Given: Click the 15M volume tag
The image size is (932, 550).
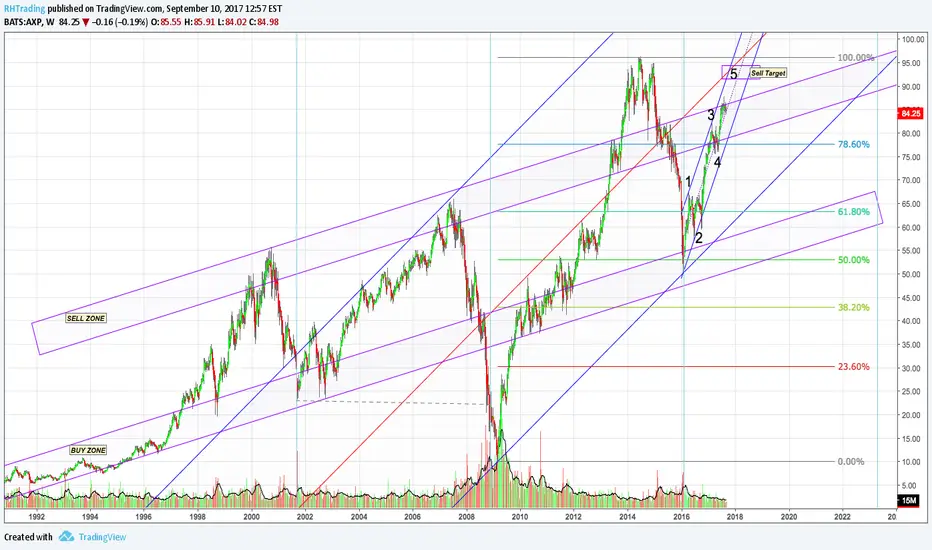Looking at the screenshot, I should pos(909,501).
